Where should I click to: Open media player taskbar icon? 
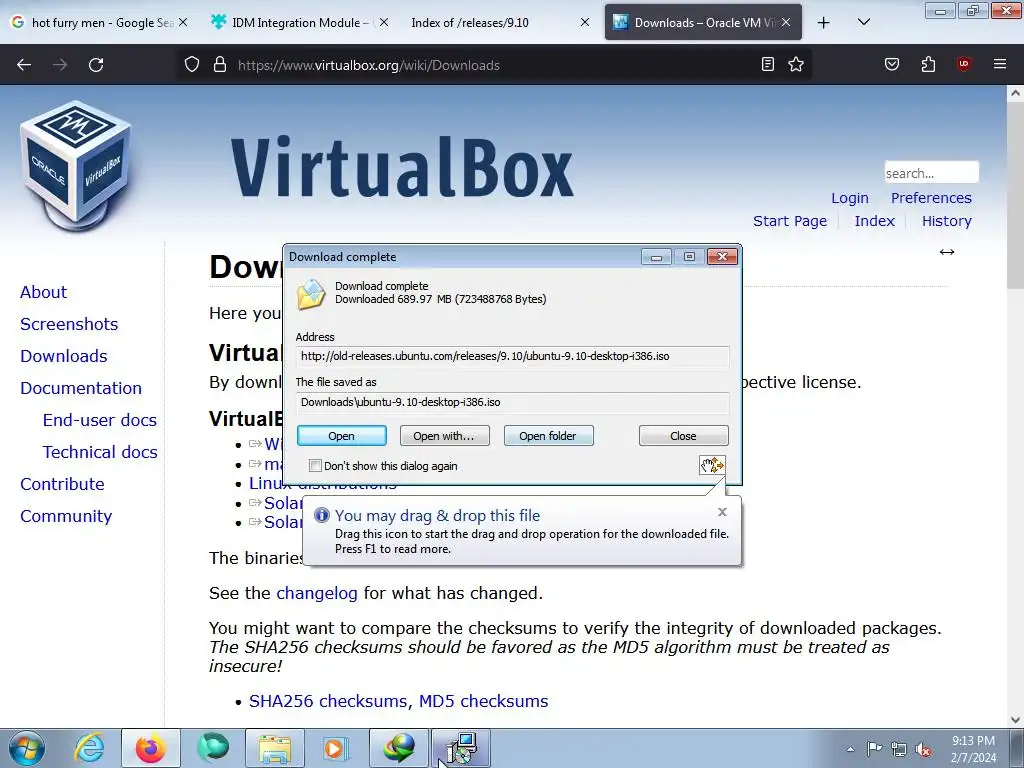pyautogui.click(x=336, y=748)
